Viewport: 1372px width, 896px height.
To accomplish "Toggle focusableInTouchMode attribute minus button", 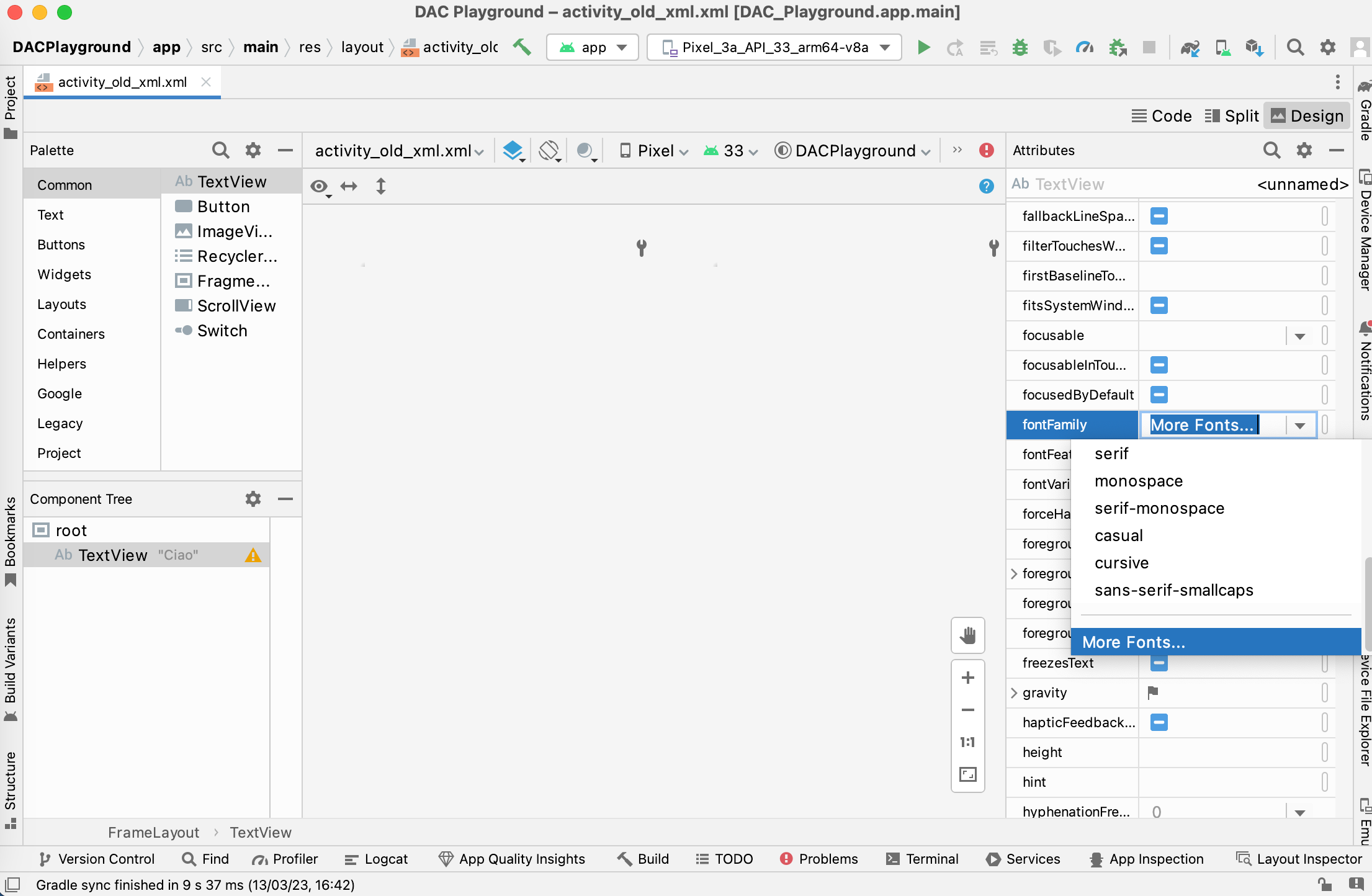I will coord(1159,365).
